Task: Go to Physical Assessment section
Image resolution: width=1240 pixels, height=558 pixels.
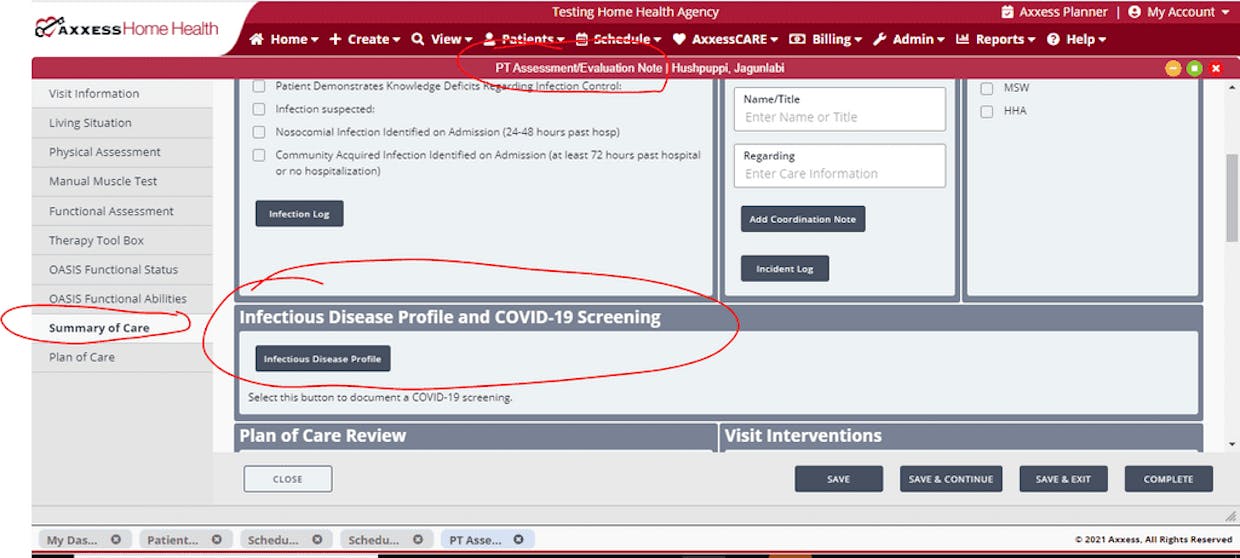Action: (x=122, y=152)
